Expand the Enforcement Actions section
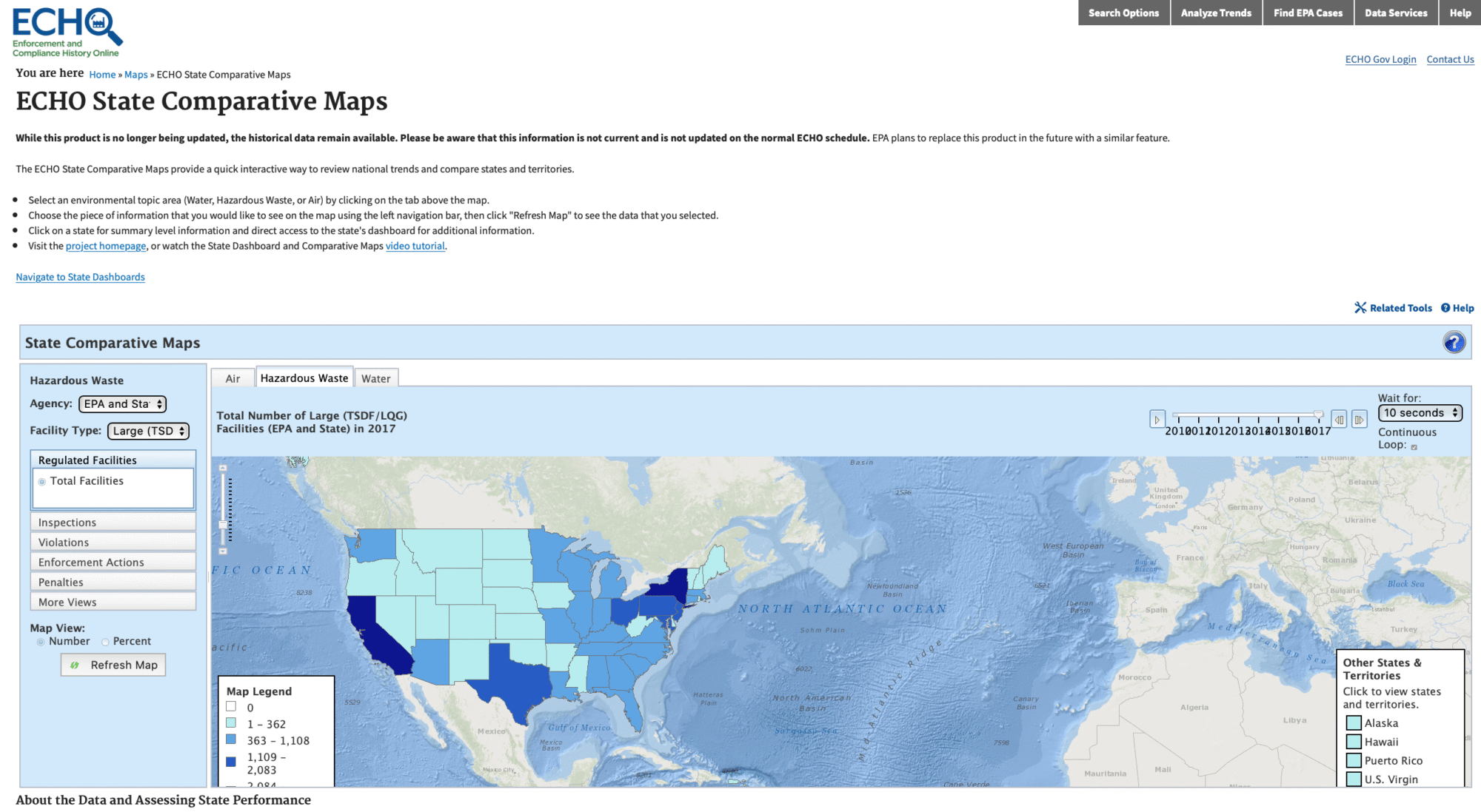The height and width of the screenshot is (812, 1481). point(113,562)
